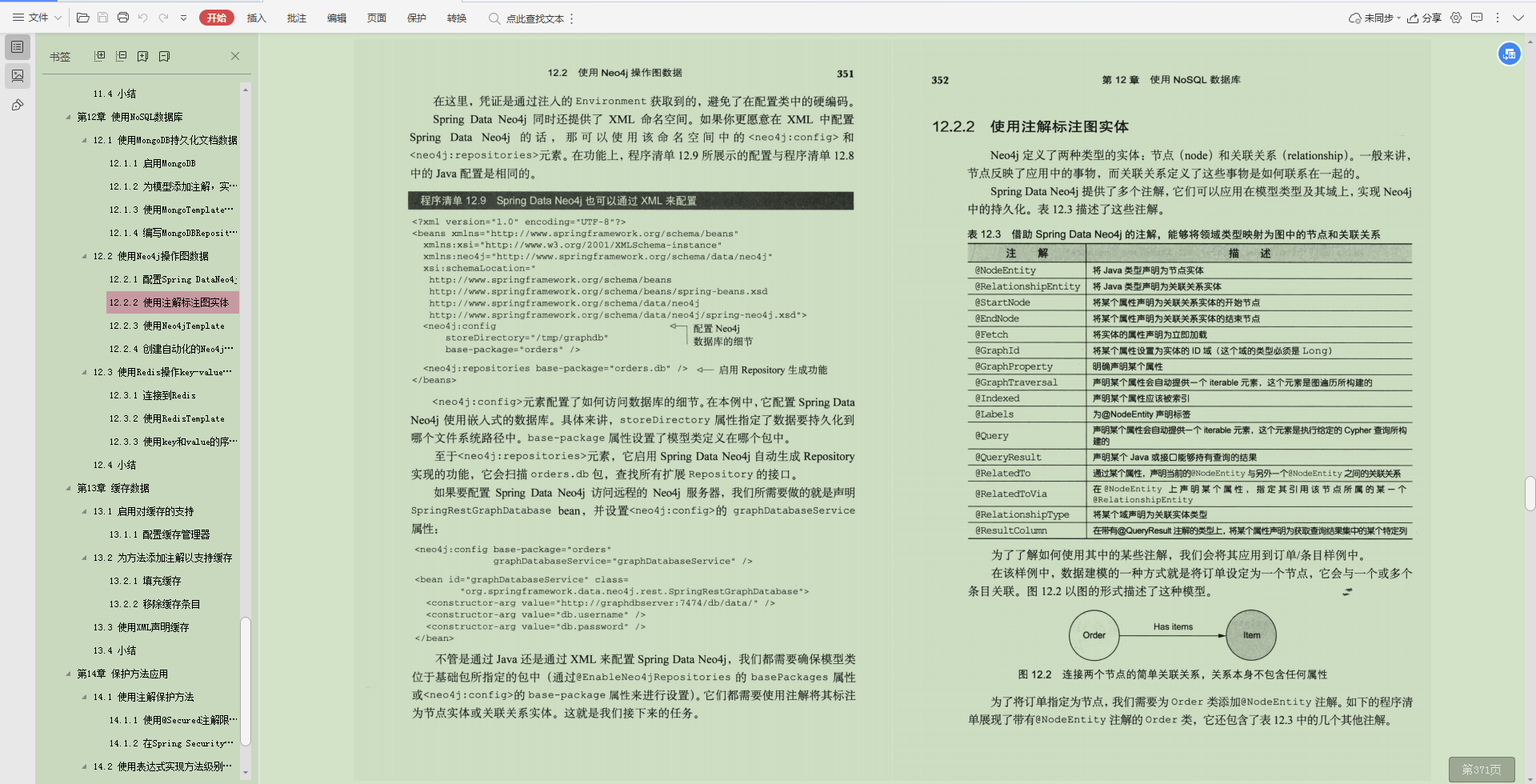Select the 12.2.3 使用Neo4jTemplate bookmark

[170, 326]
